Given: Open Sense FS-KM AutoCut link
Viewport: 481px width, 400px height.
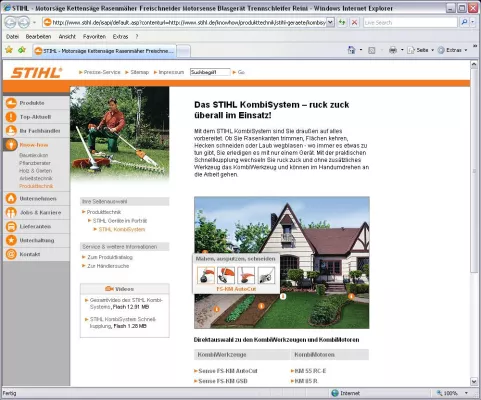Looking at the screenshot, I should click(228, 371).
